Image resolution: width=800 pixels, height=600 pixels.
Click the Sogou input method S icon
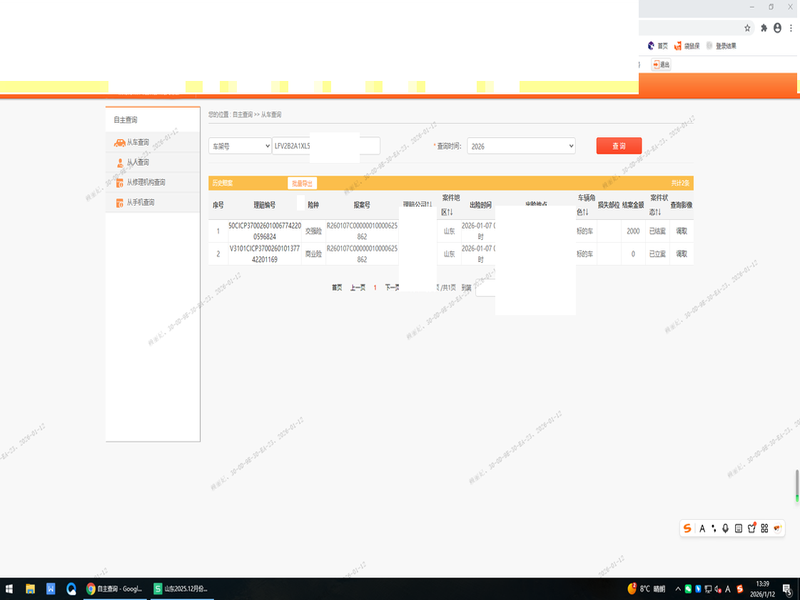coord(688,528)
